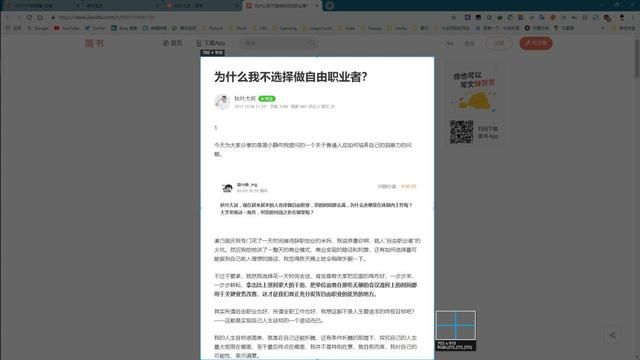
Task: Open the YouTube bookmark
Action: [67, 28]
